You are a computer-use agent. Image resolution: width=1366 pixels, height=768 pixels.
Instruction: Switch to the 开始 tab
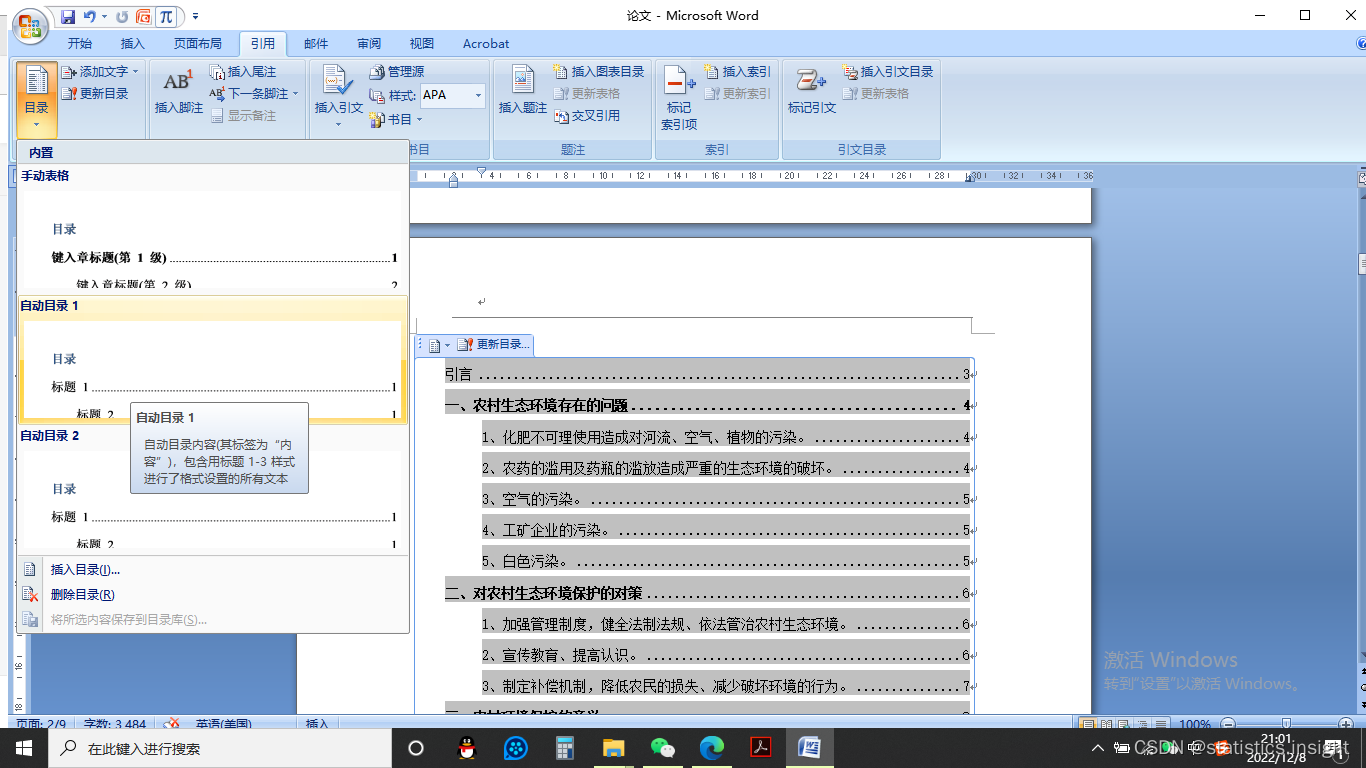(x=80, y=44)
